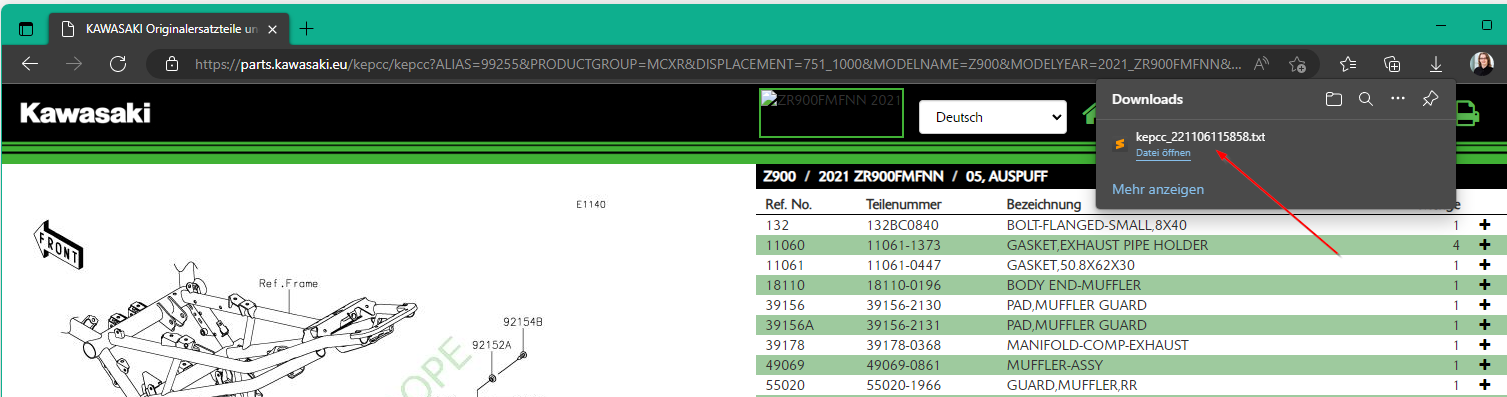This screenshot has width=1507, height=397.
Task: Click the kepcc_221106115858.txt file name
Action: tap(1201, 137)
